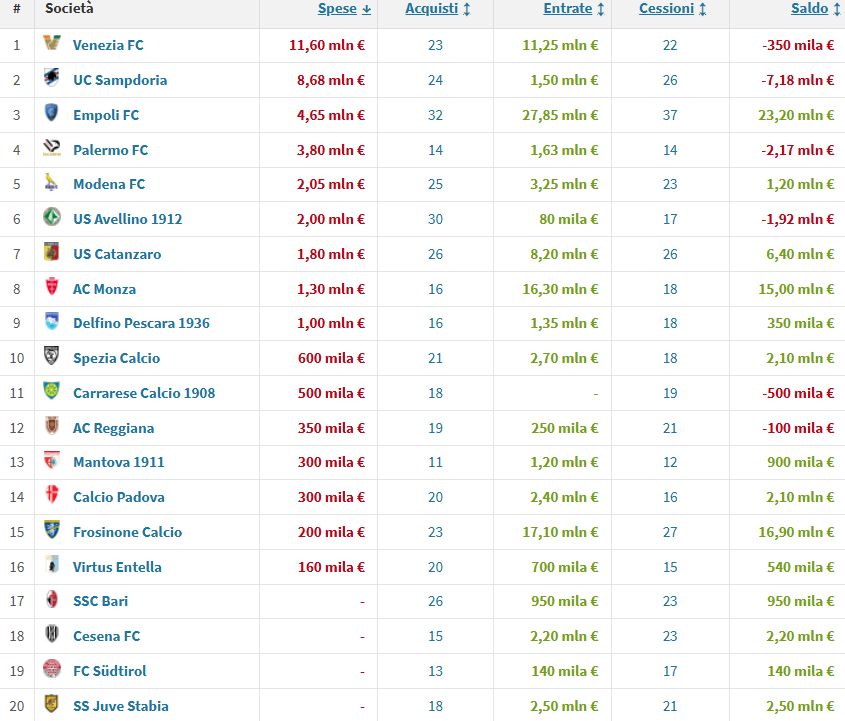Click the AC Reggiana club crest

[x=52, y=426]
